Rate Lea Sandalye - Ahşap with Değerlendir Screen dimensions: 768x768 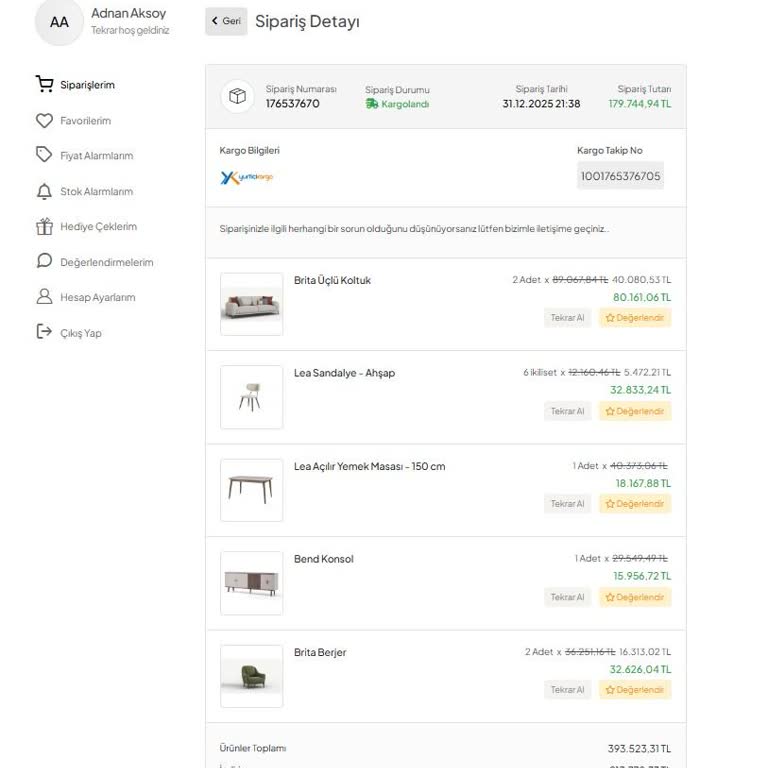(x=635, y=411)
